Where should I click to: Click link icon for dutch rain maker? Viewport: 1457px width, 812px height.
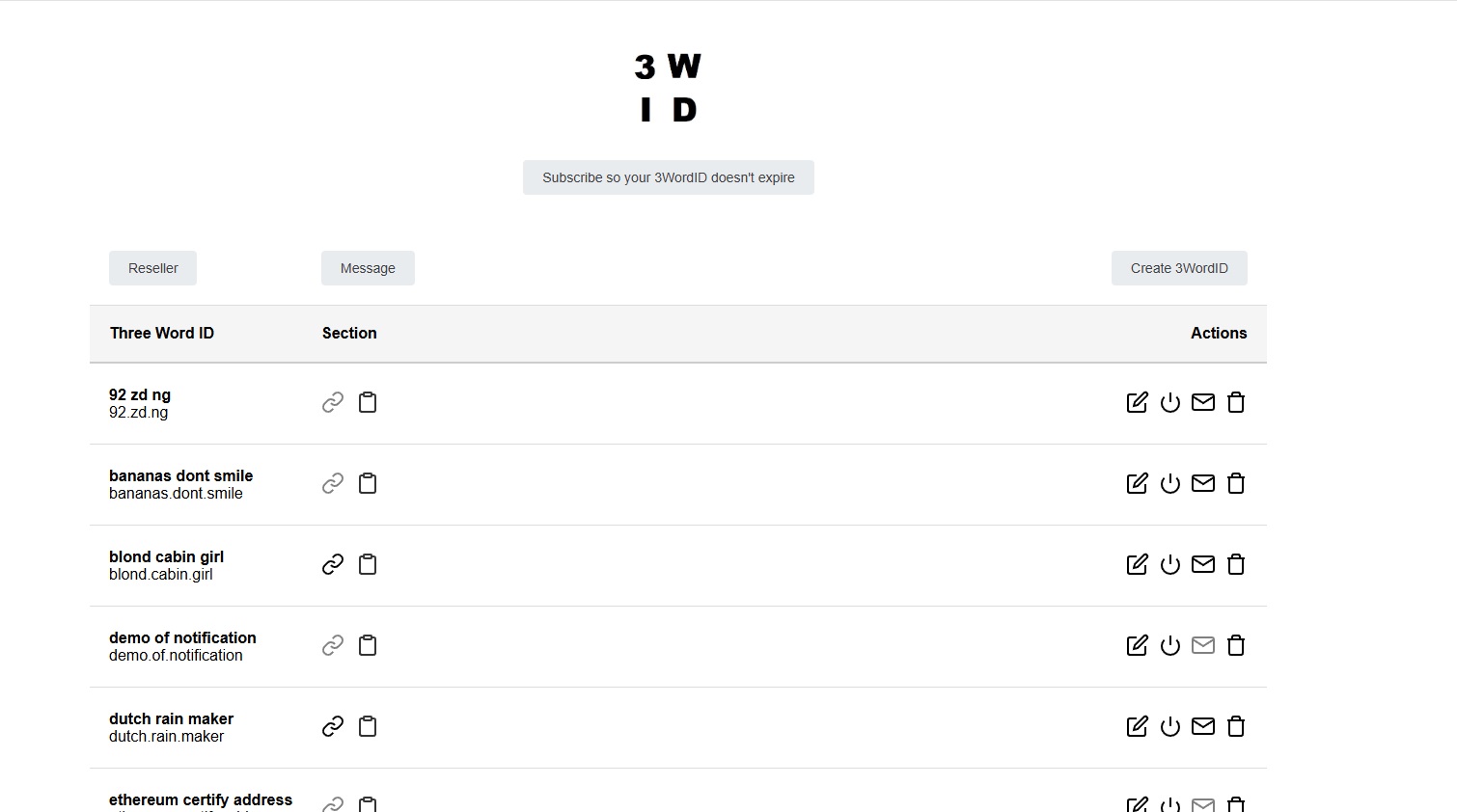pyautogui.click(x=333, y=726)
